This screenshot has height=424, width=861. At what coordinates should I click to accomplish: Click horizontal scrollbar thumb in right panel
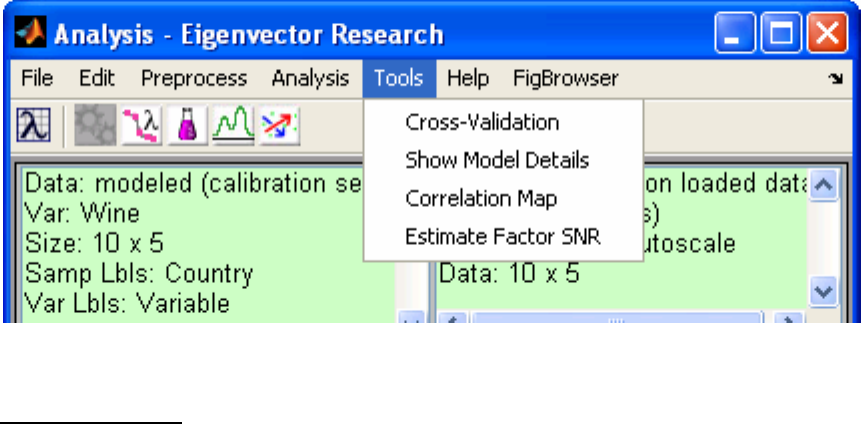(617, 318)
